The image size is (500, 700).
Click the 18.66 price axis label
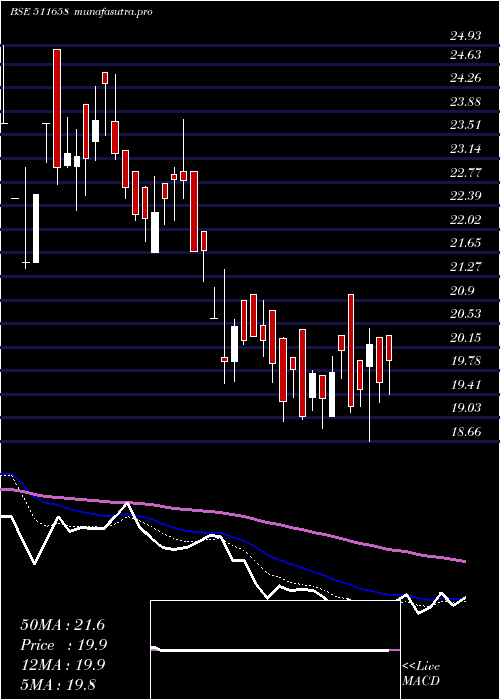[x=466, y=432]
